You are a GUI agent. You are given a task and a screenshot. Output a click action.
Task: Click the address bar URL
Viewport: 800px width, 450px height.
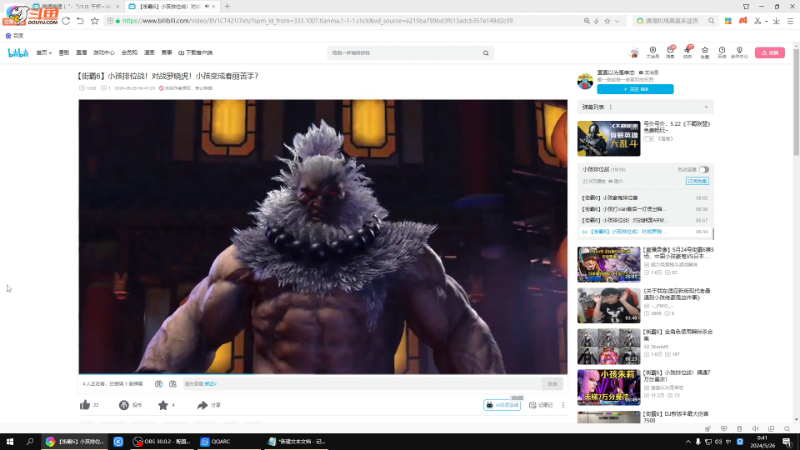click(x=317, y=21)
